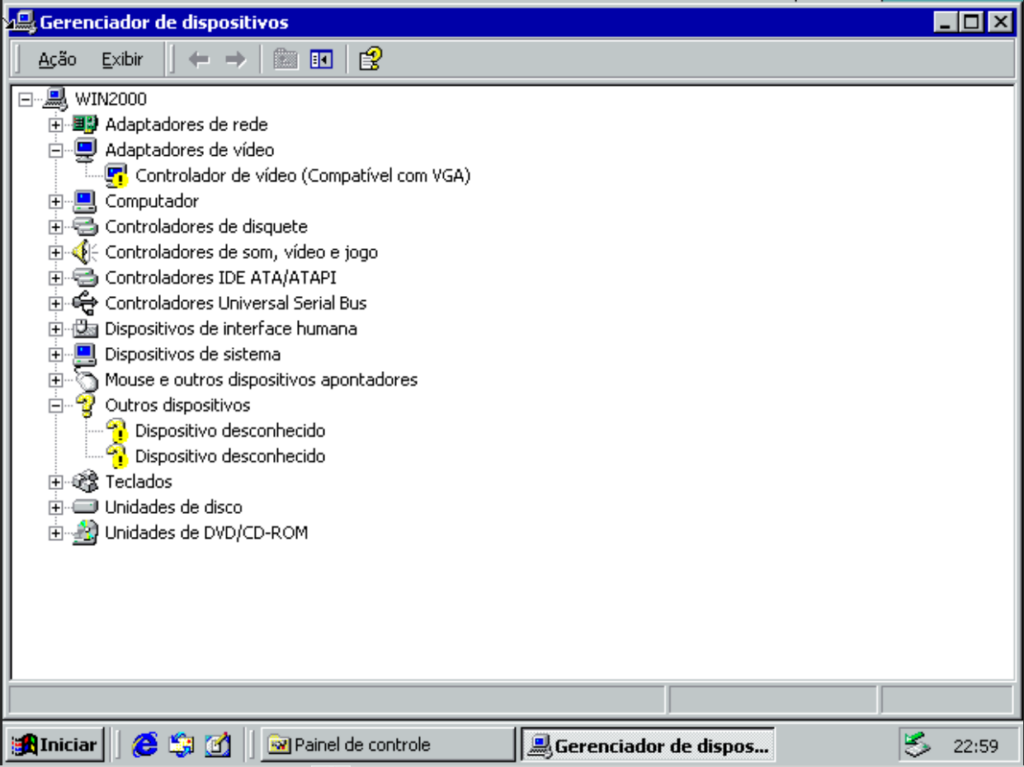Click the Show Desktop quick launch icon
Image resolution: width=1024 pixels, height=767 pixels.
coord(217,744)
